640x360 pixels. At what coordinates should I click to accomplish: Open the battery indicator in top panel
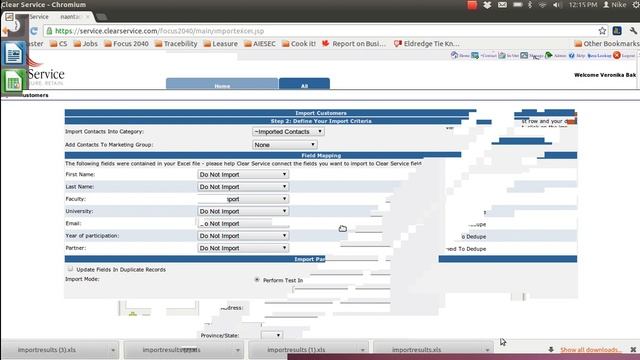tap(518, 5)
